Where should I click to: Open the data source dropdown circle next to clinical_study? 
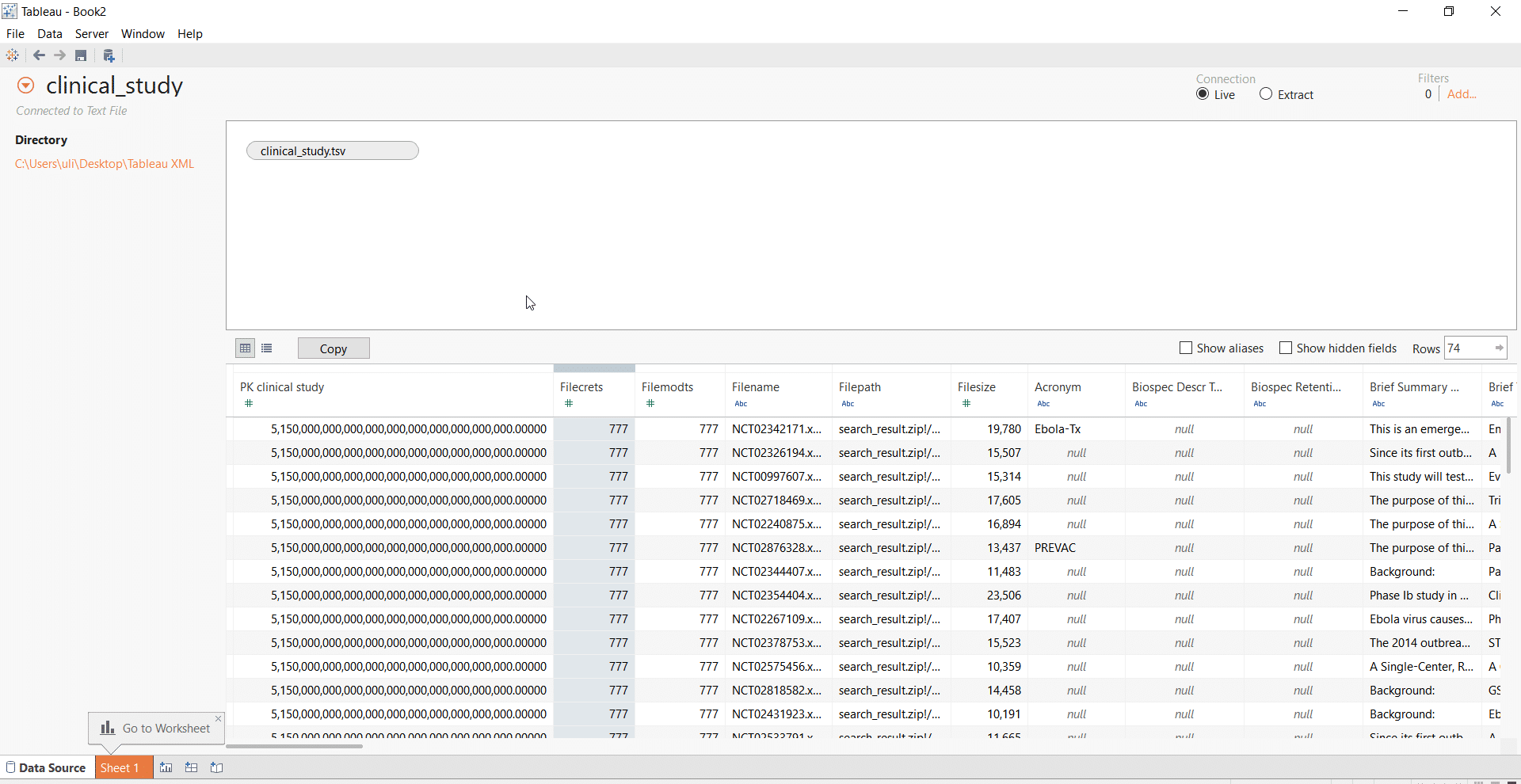(25, 86)
